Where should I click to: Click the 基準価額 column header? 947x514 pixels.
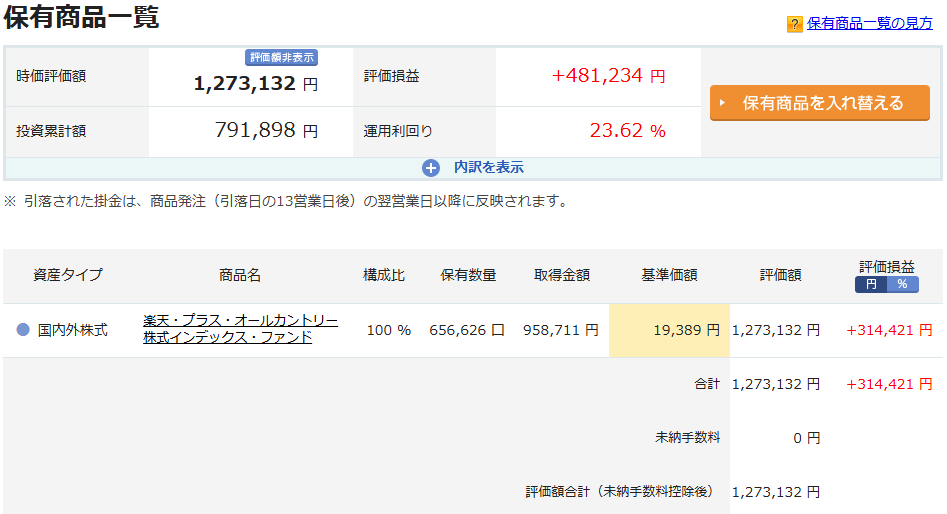[669, 275]
